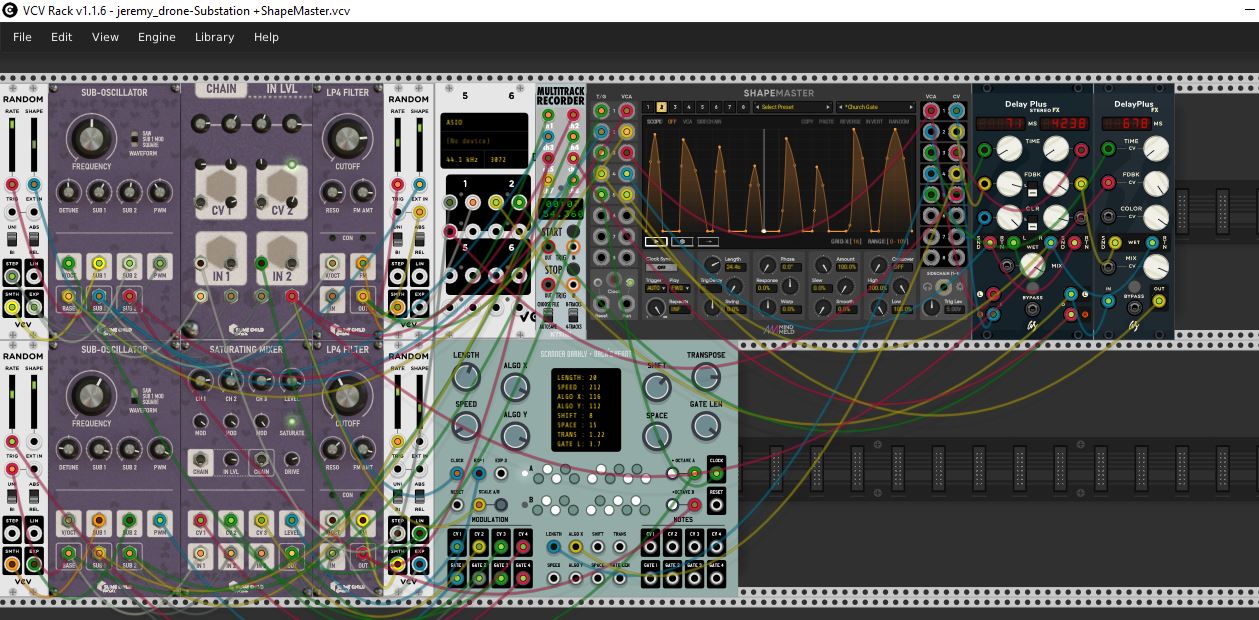Click the previous arrow left of Church Gate

(840, 107)
